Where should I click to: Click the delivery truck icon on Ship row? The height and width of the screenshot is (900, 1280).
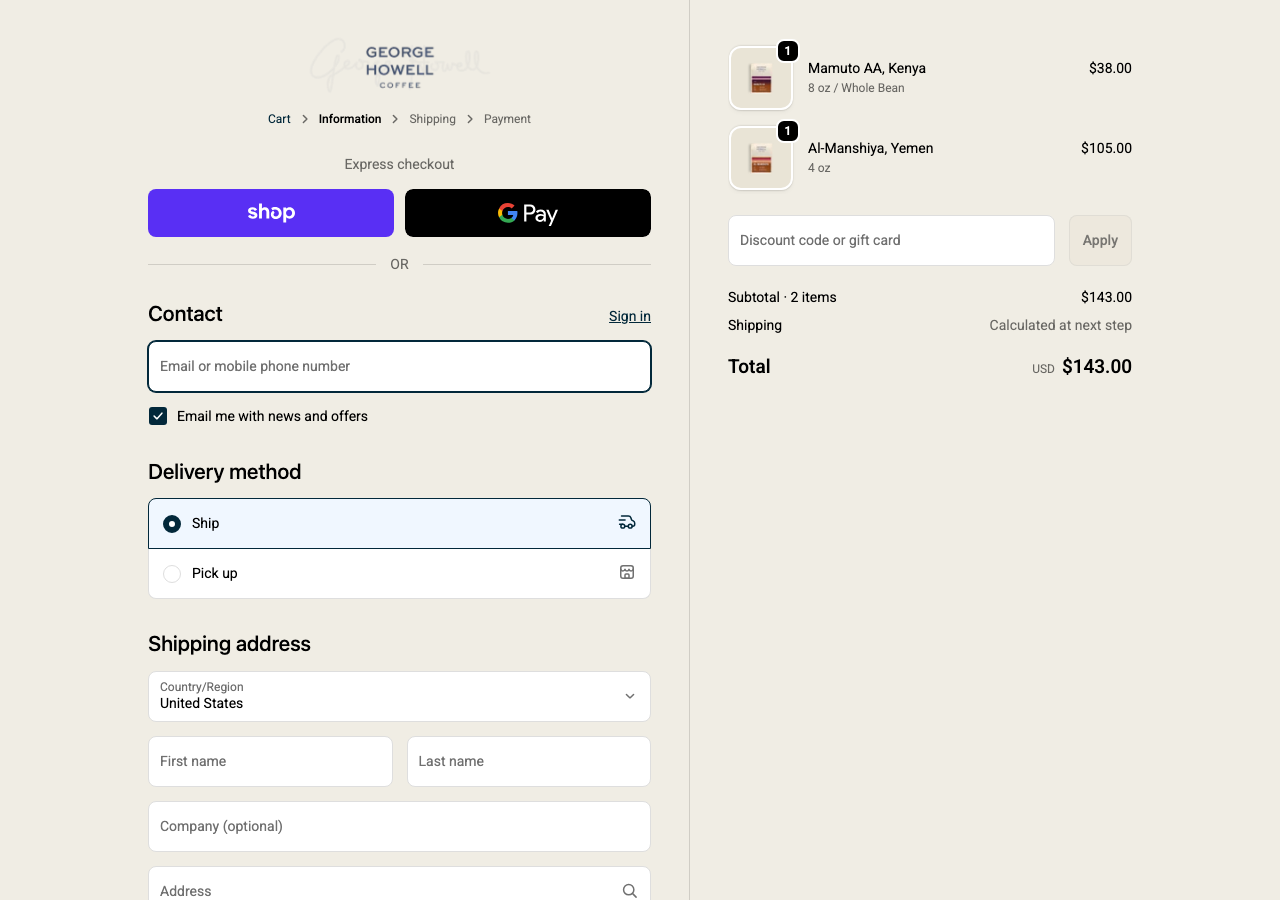tap(627, 522)
